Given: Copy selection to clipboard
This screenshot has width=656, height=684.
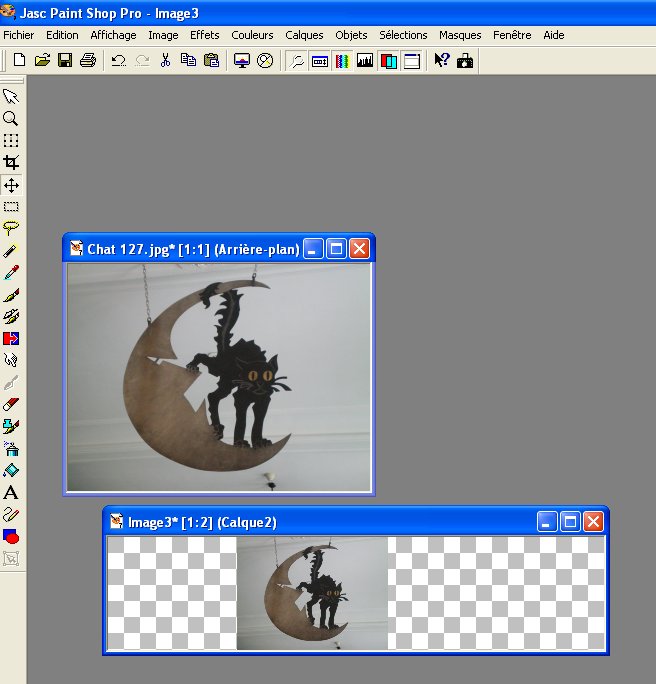Looking at the screenshot, I should click(x=188, y=60).
